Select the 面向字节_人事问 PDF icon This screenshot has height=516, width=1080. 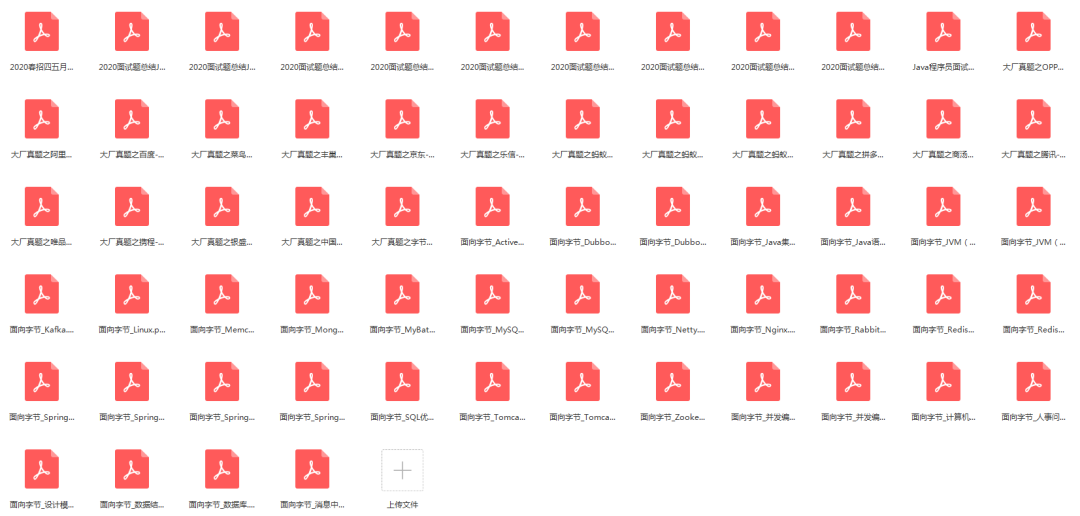point(1034,382)
